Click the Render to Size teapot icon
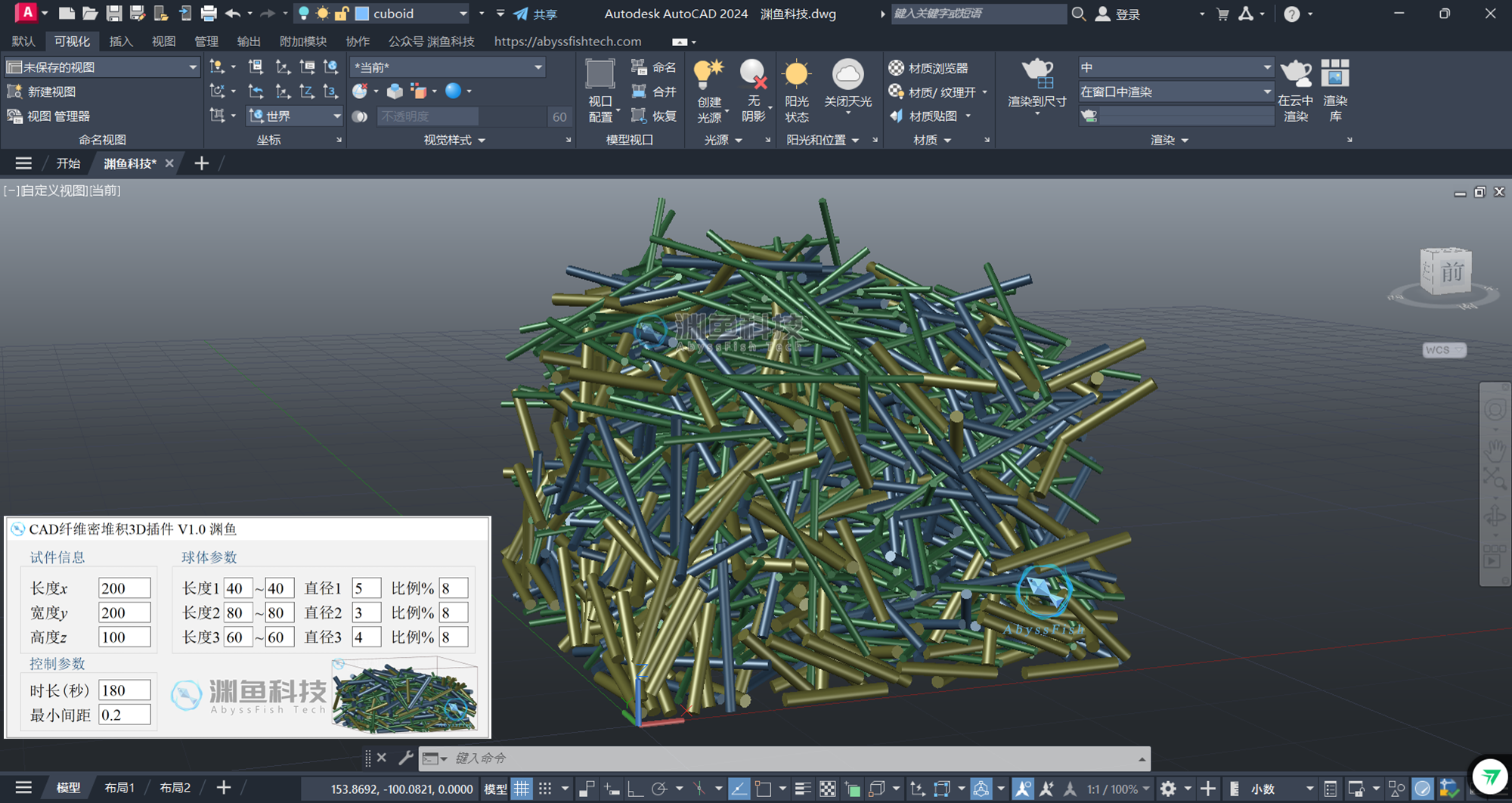Image resolution: width=1512 pixels, height=803 pixels. [x=1037, y=74]
